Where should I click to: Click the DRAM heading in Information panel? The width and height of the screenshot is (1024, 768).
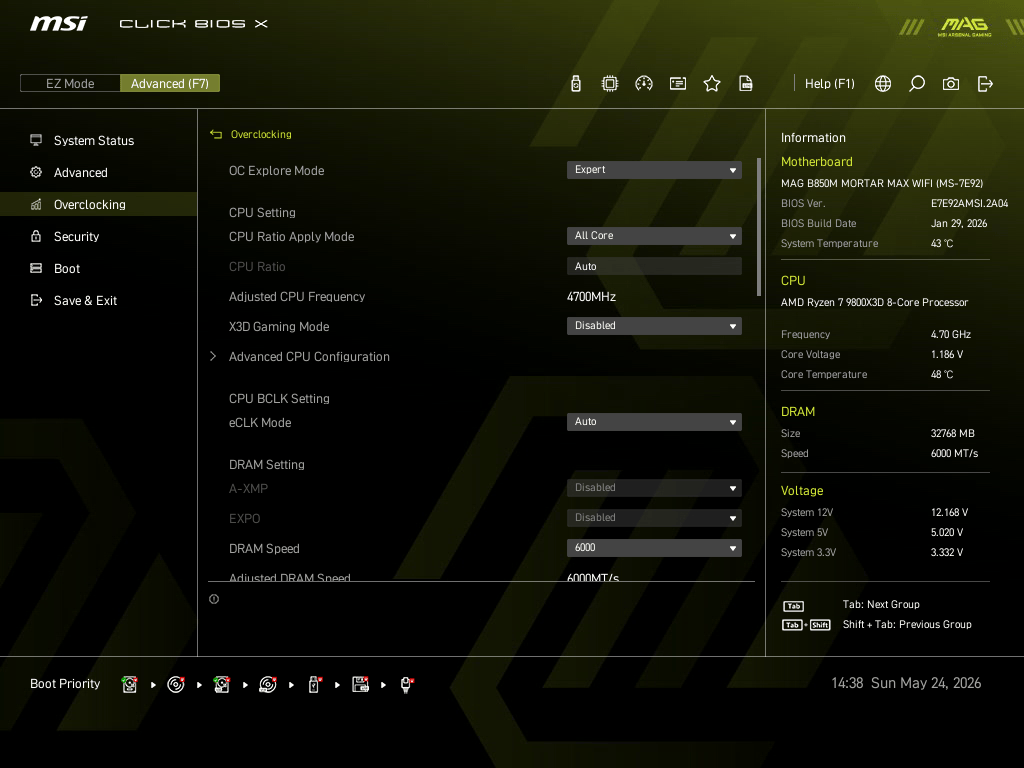click(x=797, y=411)
